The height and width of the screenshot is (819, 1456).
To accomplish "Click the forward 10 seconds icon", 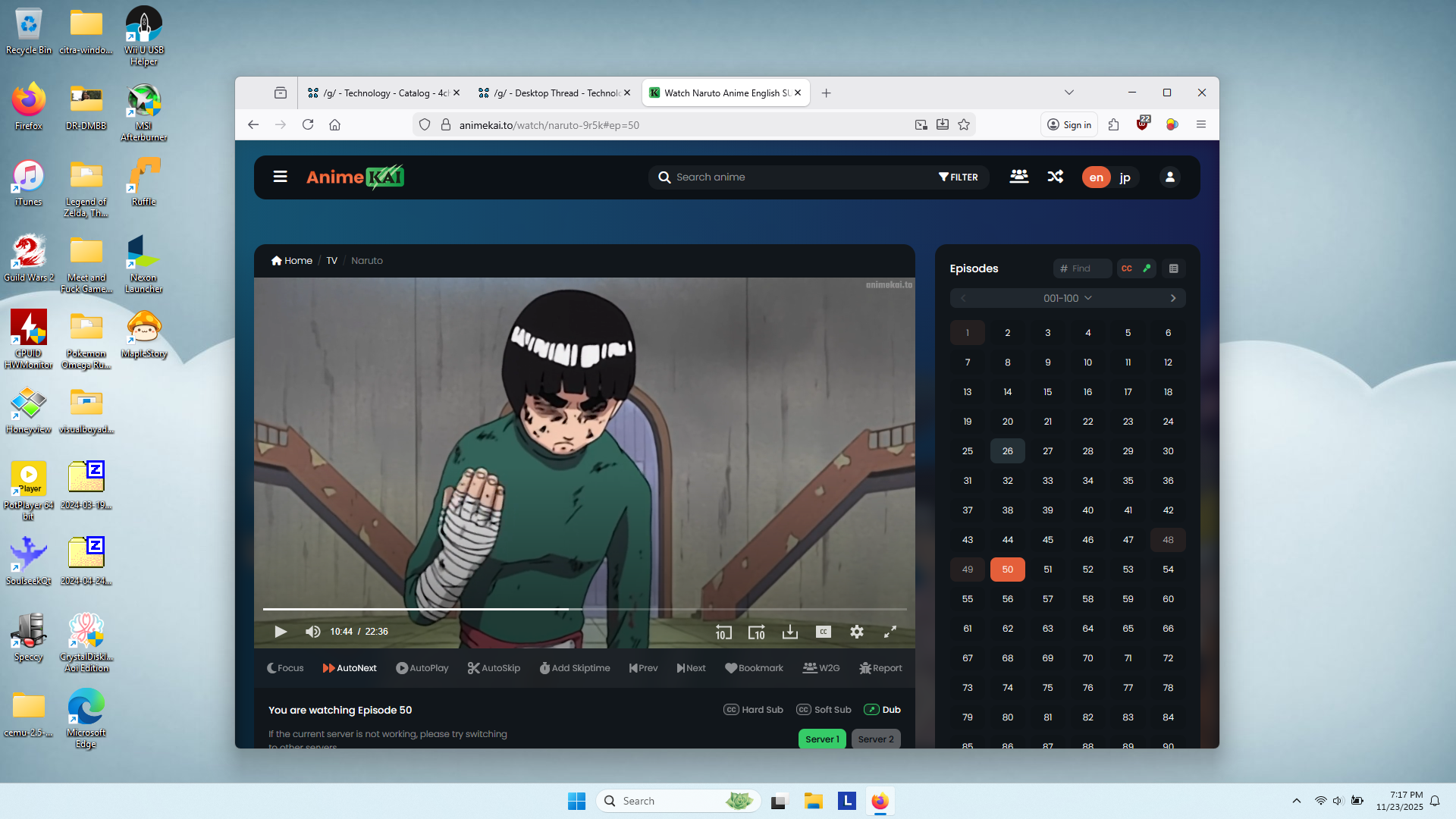I will (x=756, y=632).
